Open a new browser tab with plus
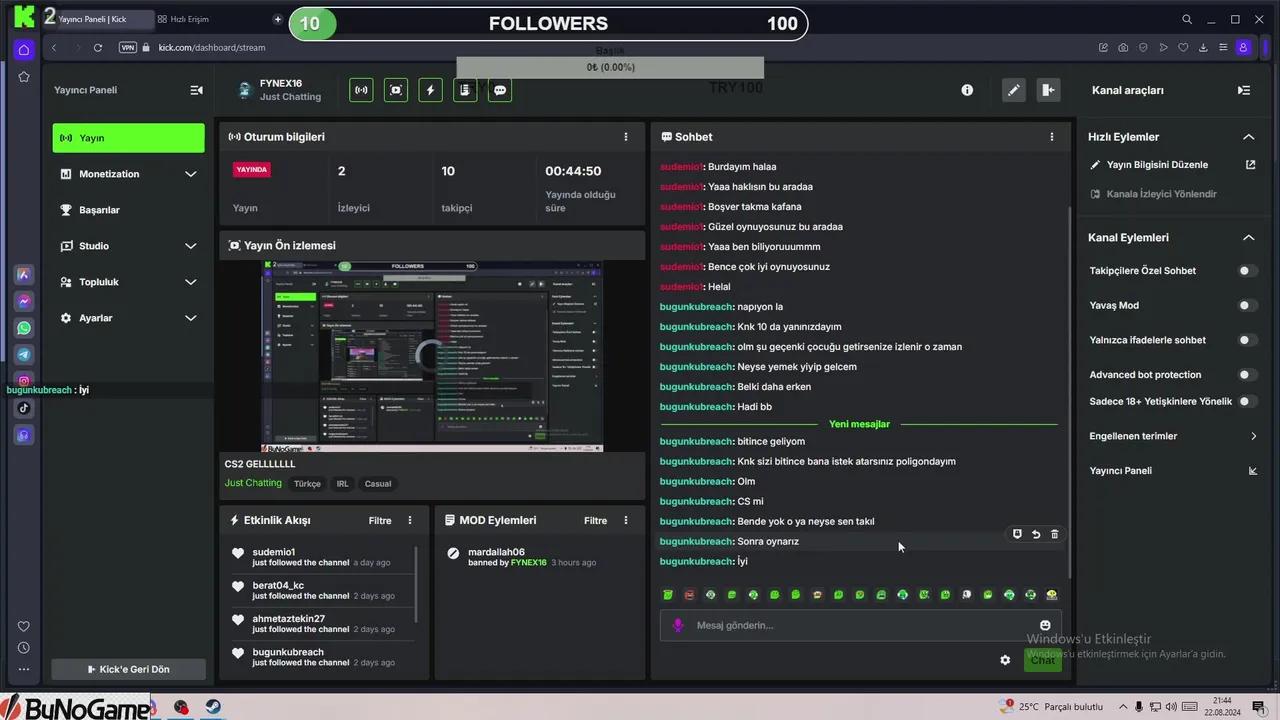Image resolution: width=1280 pixels, height=720 pixels. pyautogui.click(x=277, y=19)
